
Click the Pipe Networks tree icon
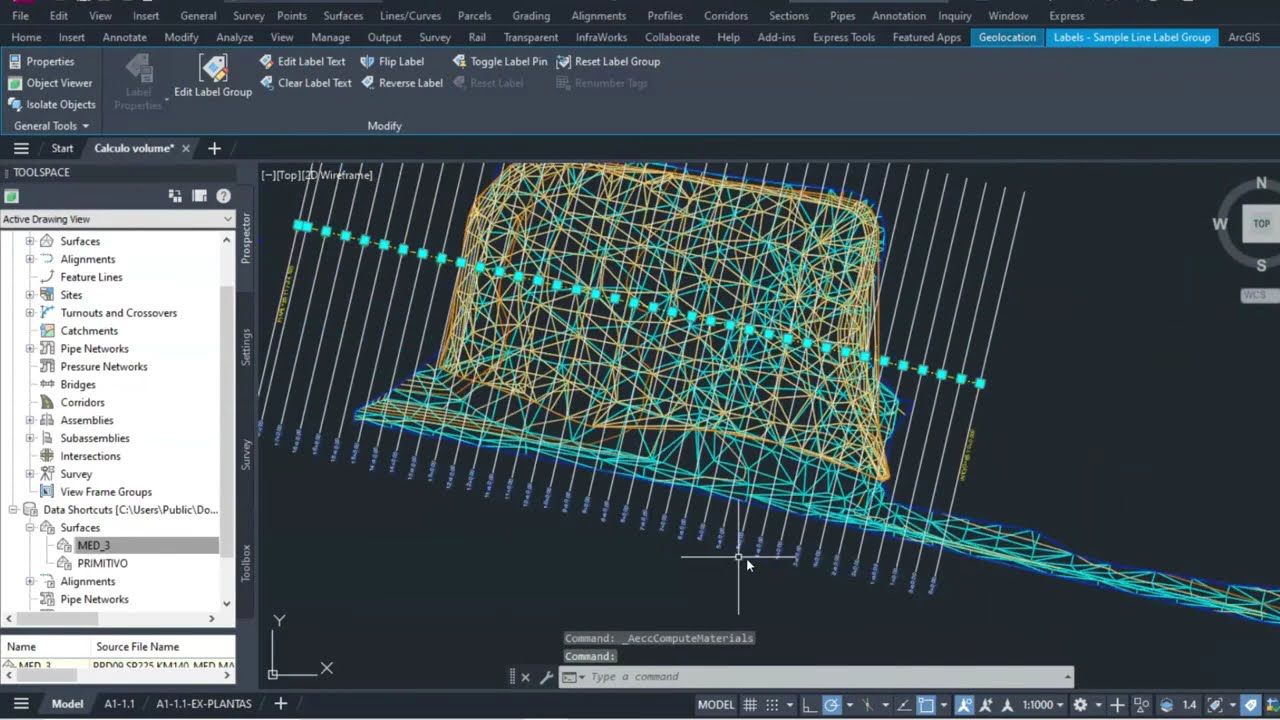[x=46, y=349]
